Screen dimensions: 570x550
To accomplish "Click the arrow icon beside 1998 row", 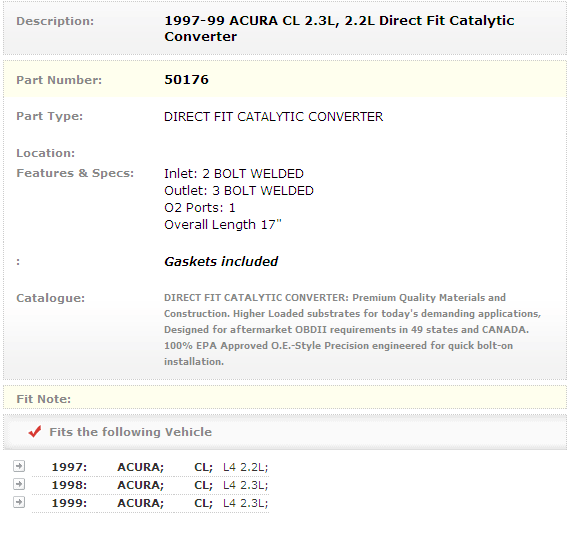I will [19, 484].
